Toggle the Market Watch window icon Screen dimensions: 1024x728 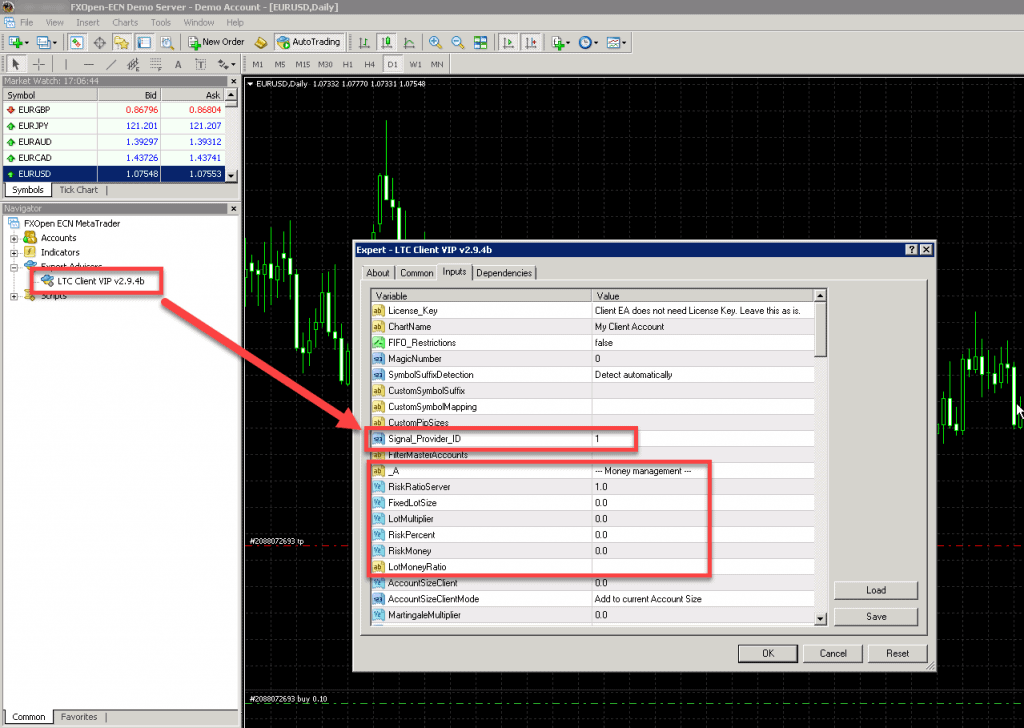pos(77,42)
